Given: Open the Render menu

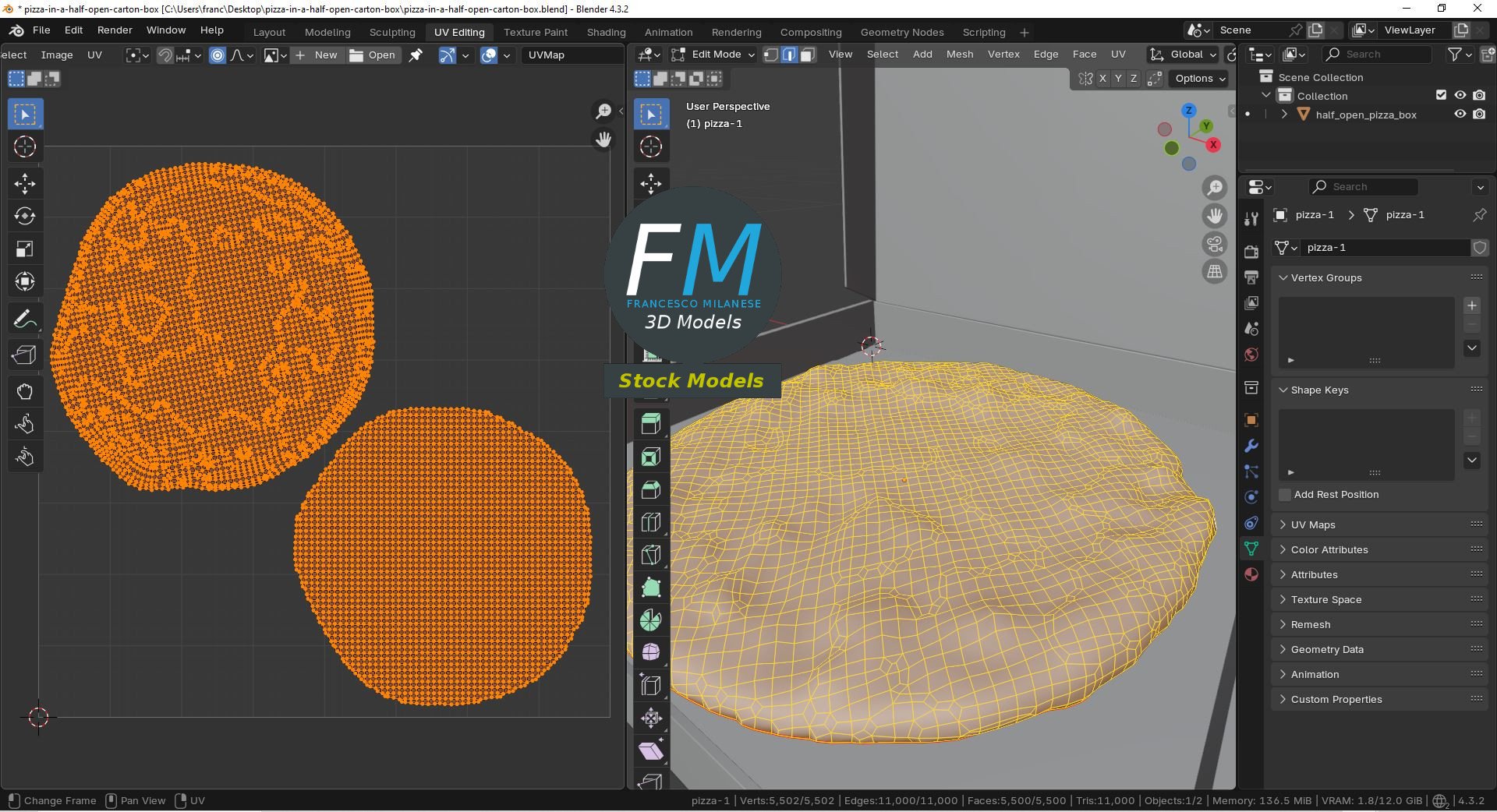Looking at the screenshot, I should pyautogui.click(x=115, y=30).
